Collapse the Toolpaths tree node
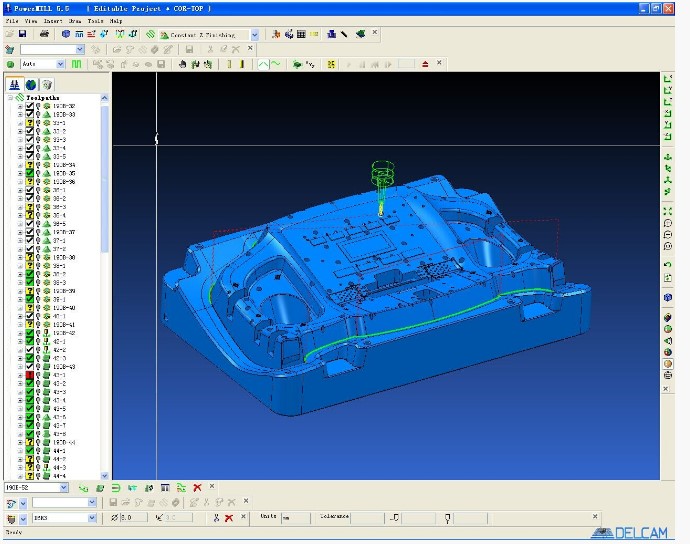 [9, 98]
